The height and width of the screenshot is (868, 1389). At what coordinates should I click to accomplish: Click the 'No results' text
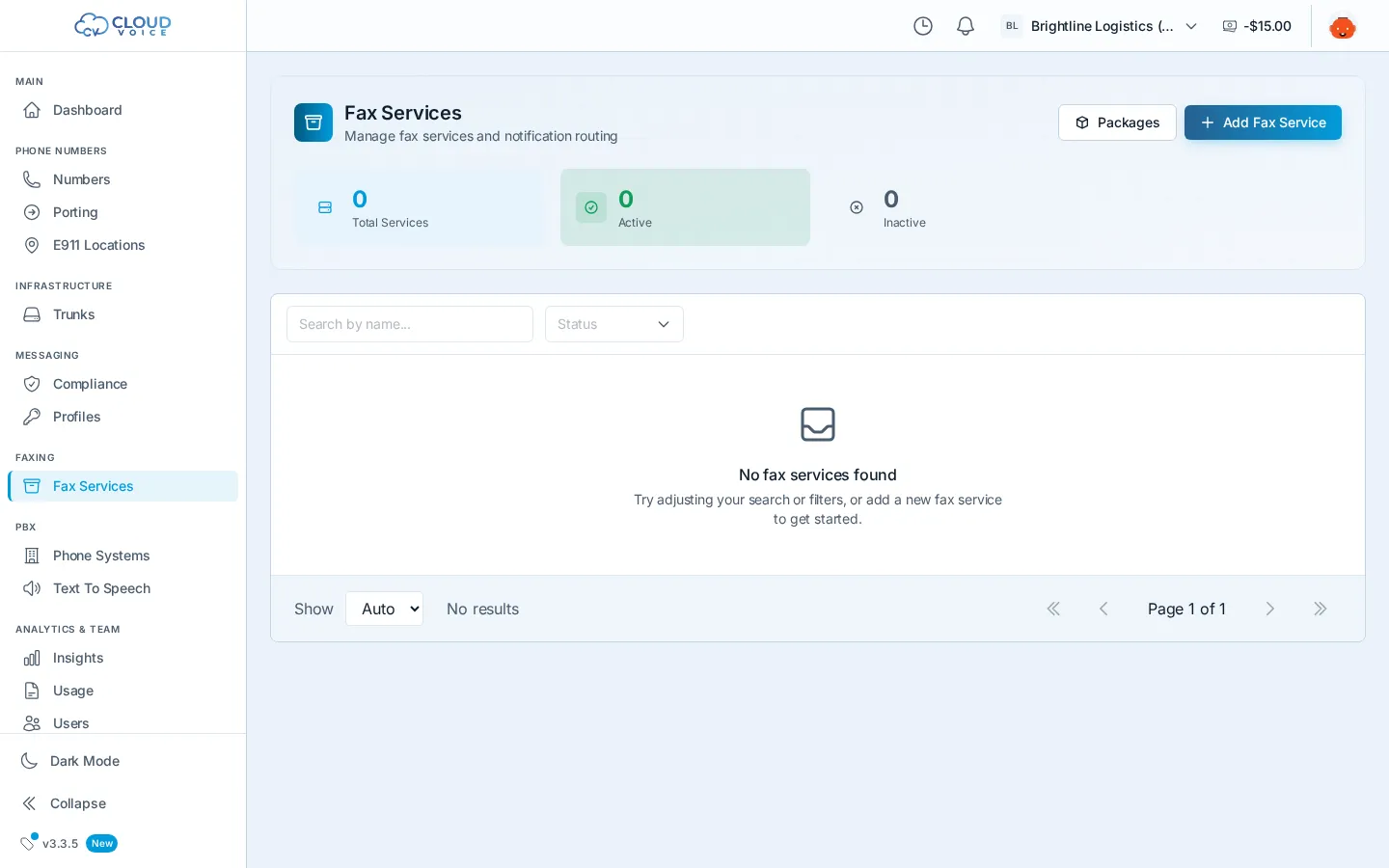click(x=482, y=609)
